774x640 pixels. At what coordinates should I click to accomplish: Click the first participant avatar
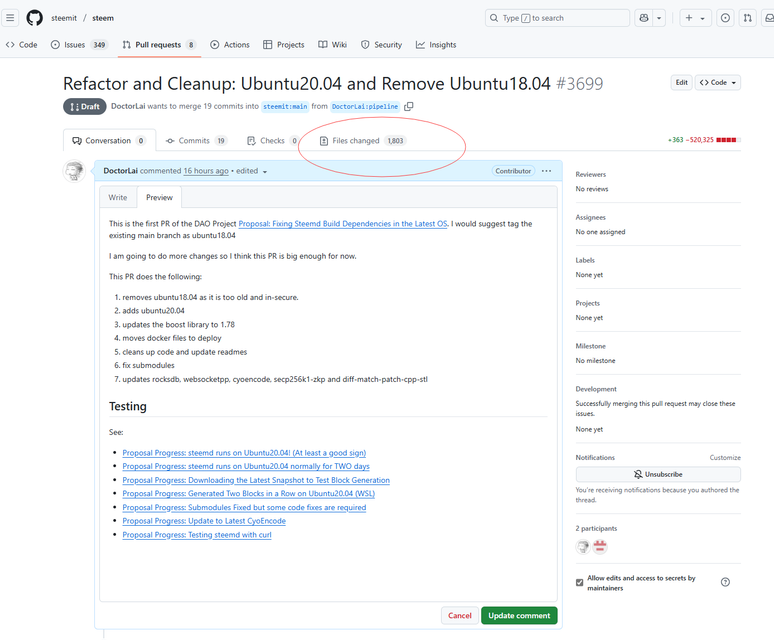coord(583,546)
